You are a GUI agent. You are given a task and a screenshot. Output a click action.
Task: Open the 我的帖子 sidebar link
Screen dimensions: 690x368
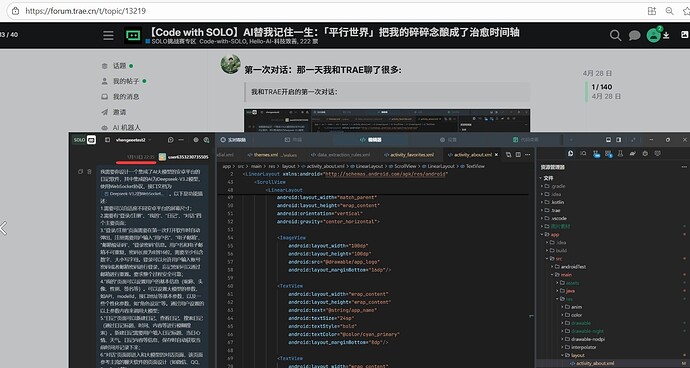click(x=126, y=81)
